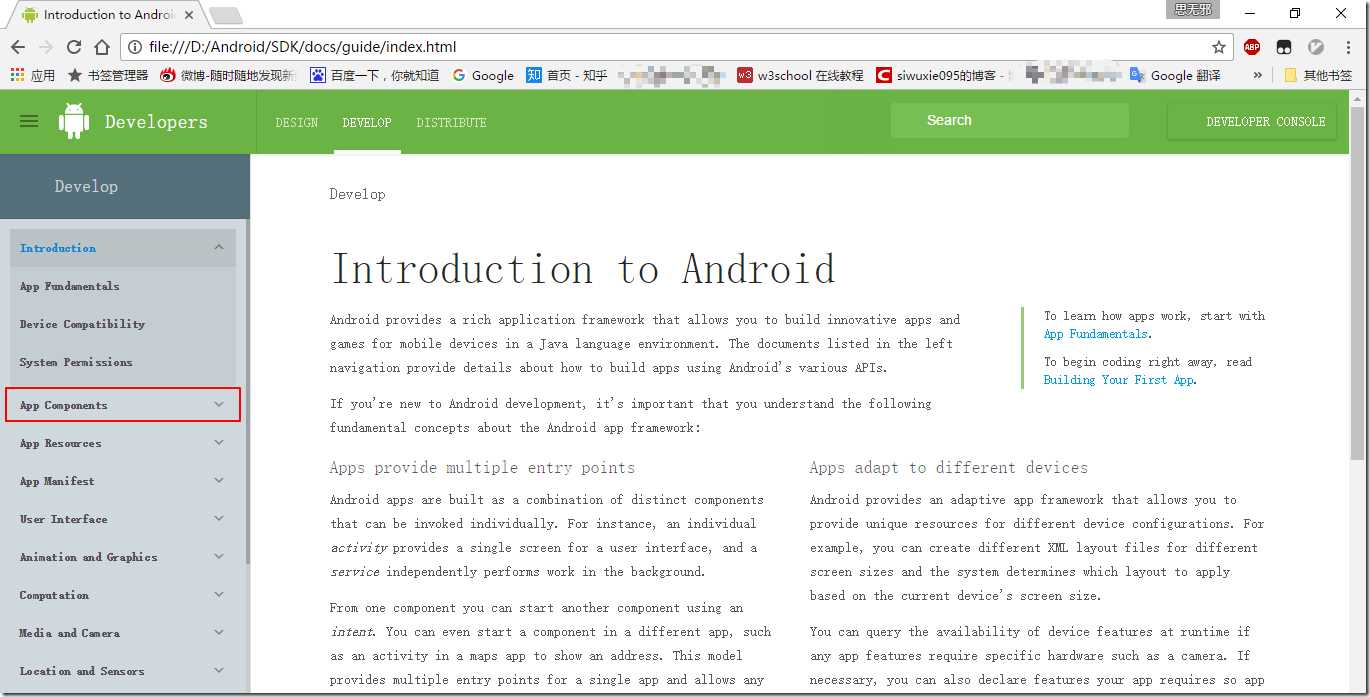Click the Animation and Graphics label text
Screen dimensions: 1370x697
pyautogui.click(x=88, y=557)
